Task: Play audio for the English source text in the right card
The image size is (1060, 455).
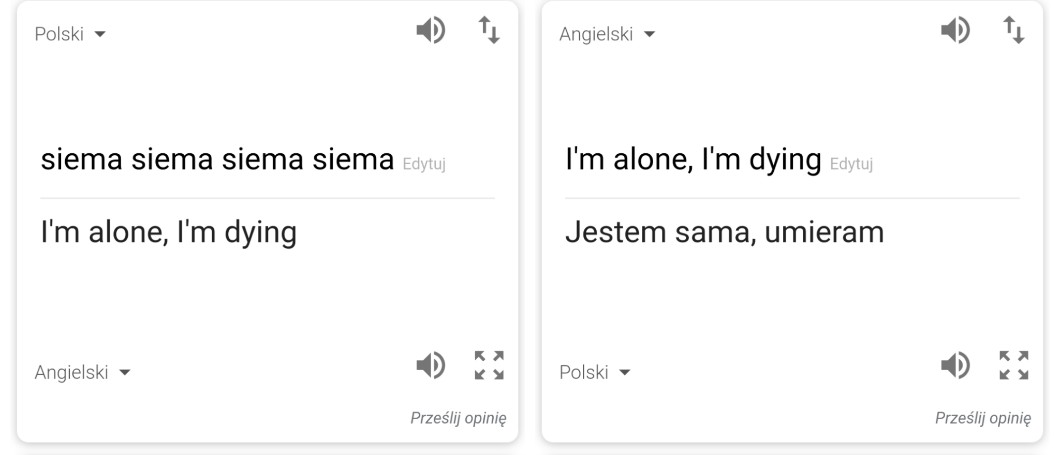Action: coord(953,32)
